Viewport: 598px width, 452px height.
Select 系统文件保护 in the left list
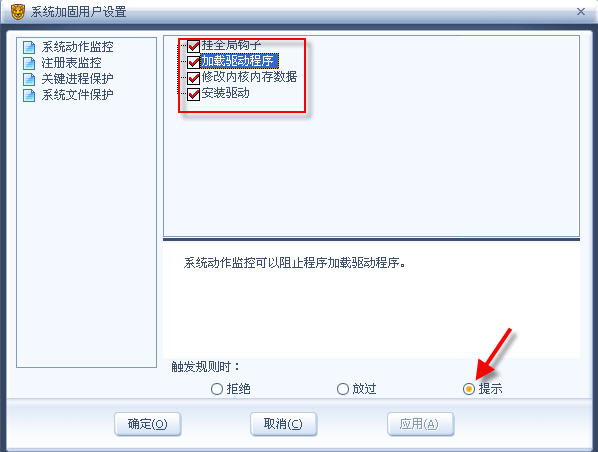(77, 95)
